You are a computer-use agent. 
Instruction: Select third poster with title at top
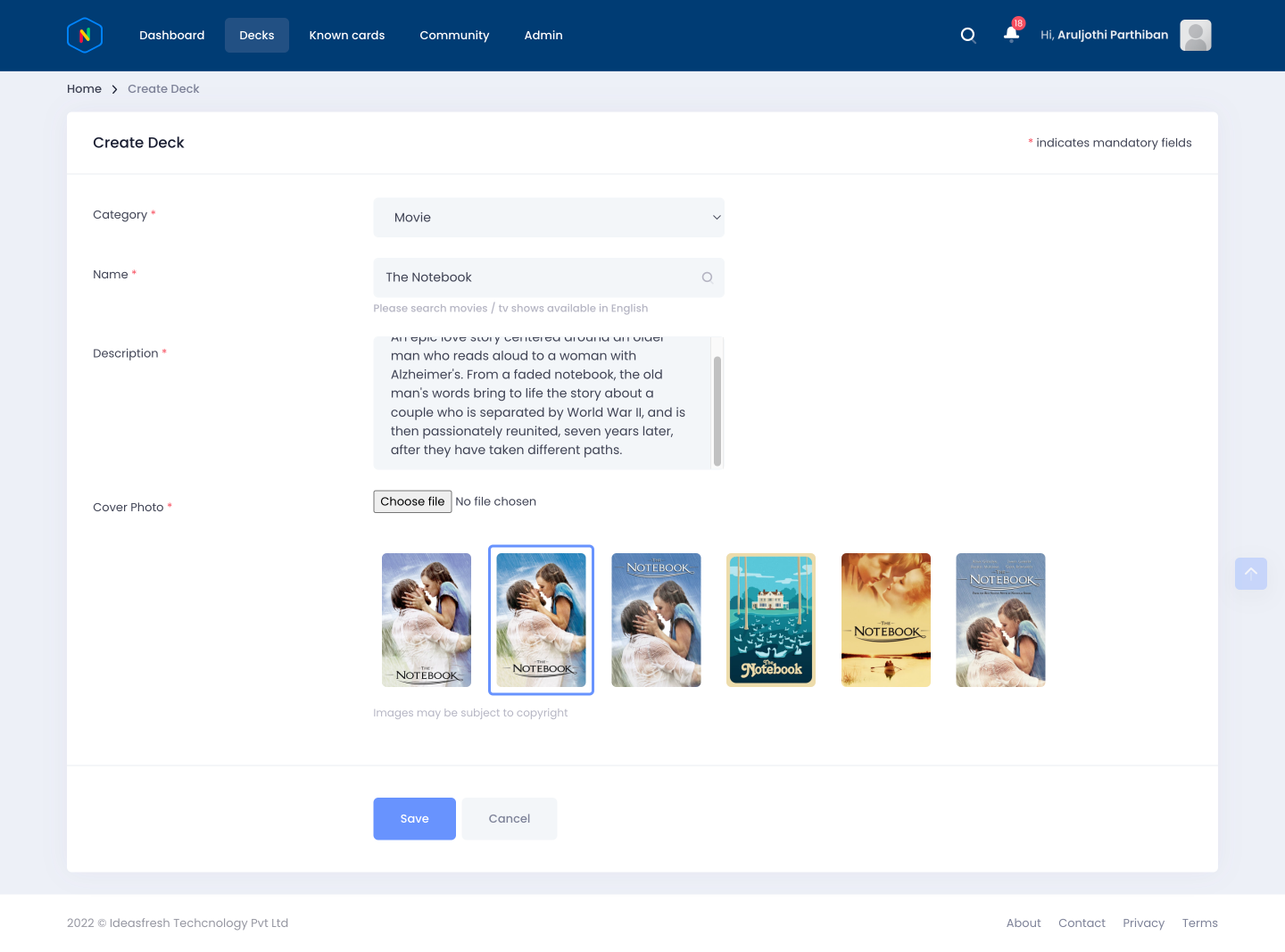[x=656, y=620]
